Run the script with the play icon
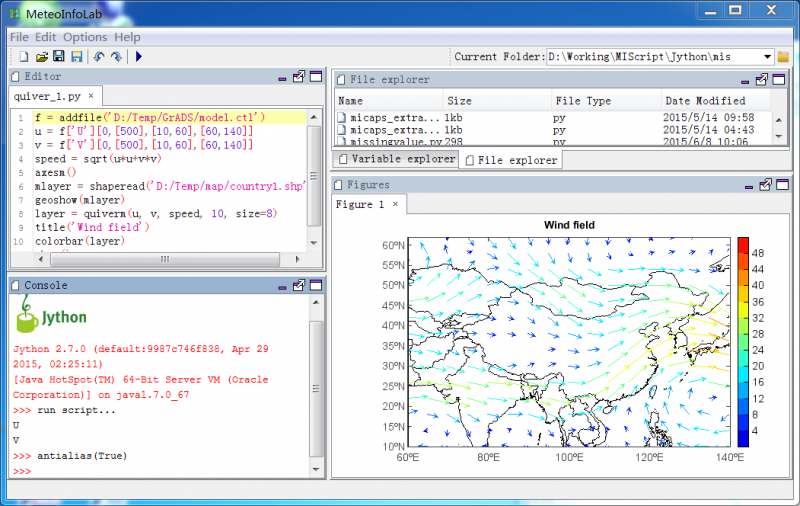Viewport: 800px width, 506px height. tap(139, 57)
